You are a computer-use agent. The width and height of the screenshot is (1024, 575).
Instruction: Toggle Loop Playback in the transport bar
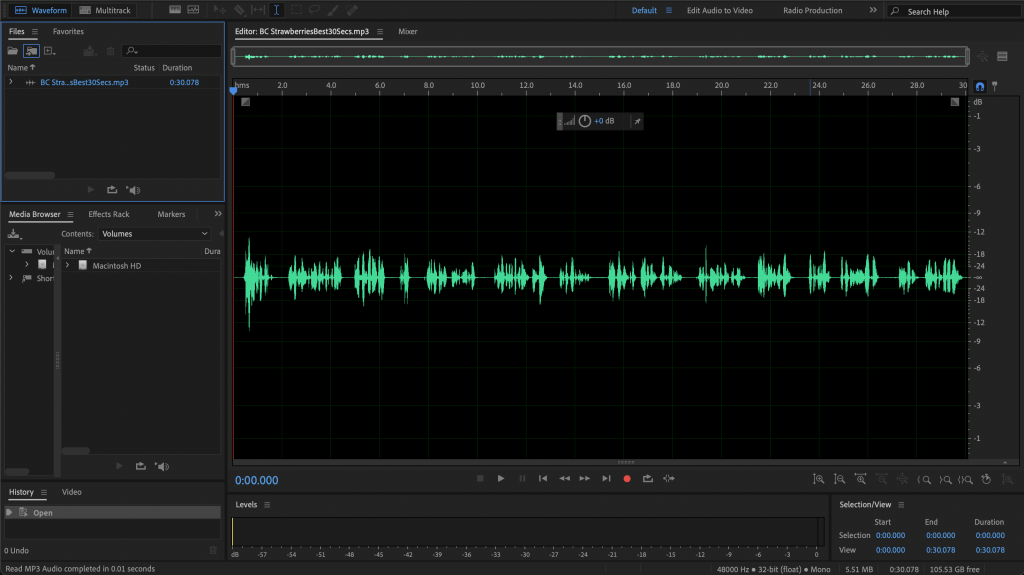tap(648, 479)
